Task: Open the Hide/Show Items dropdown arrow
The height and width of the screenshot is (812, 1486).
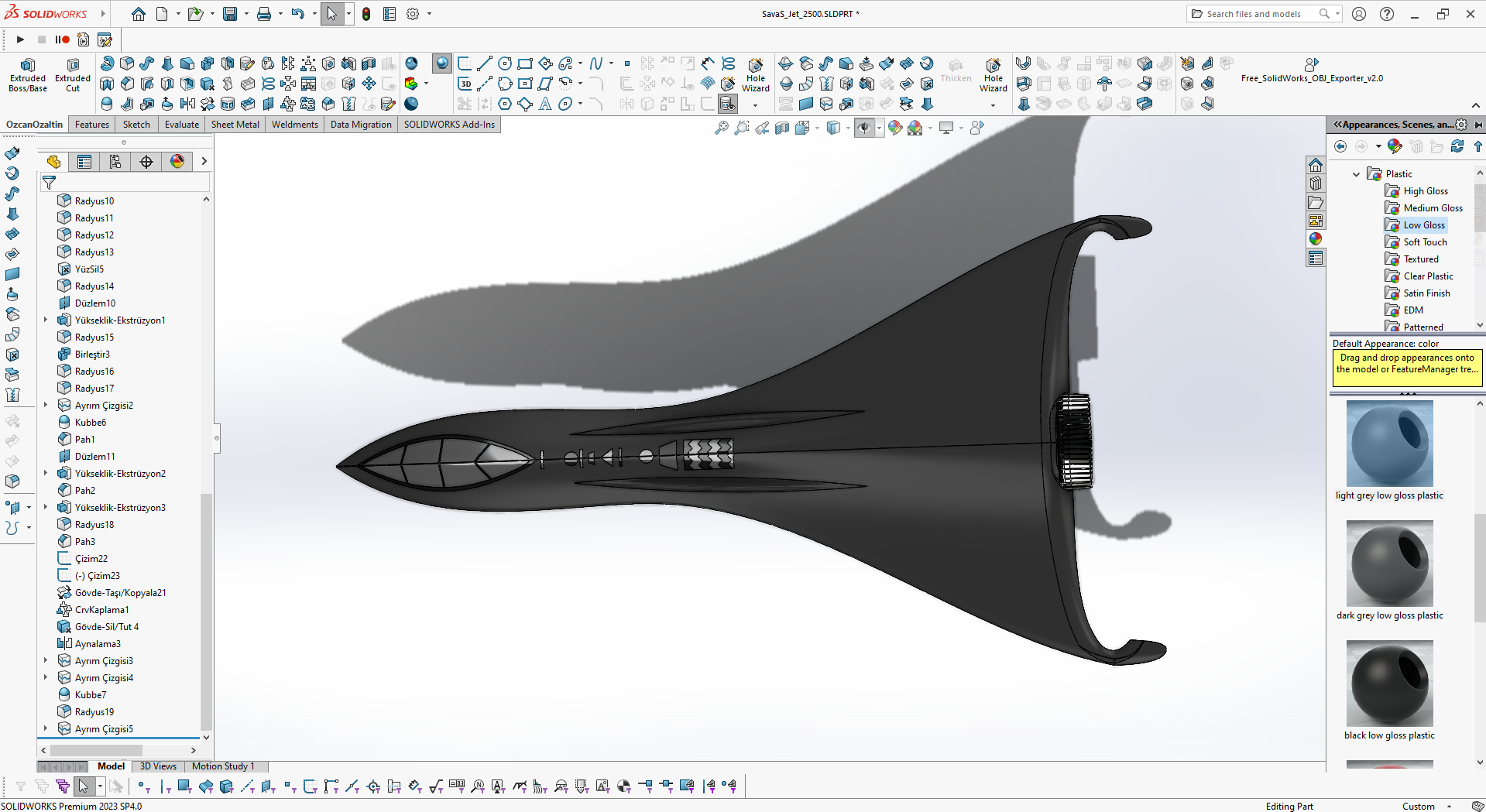Action: (879, 128)
